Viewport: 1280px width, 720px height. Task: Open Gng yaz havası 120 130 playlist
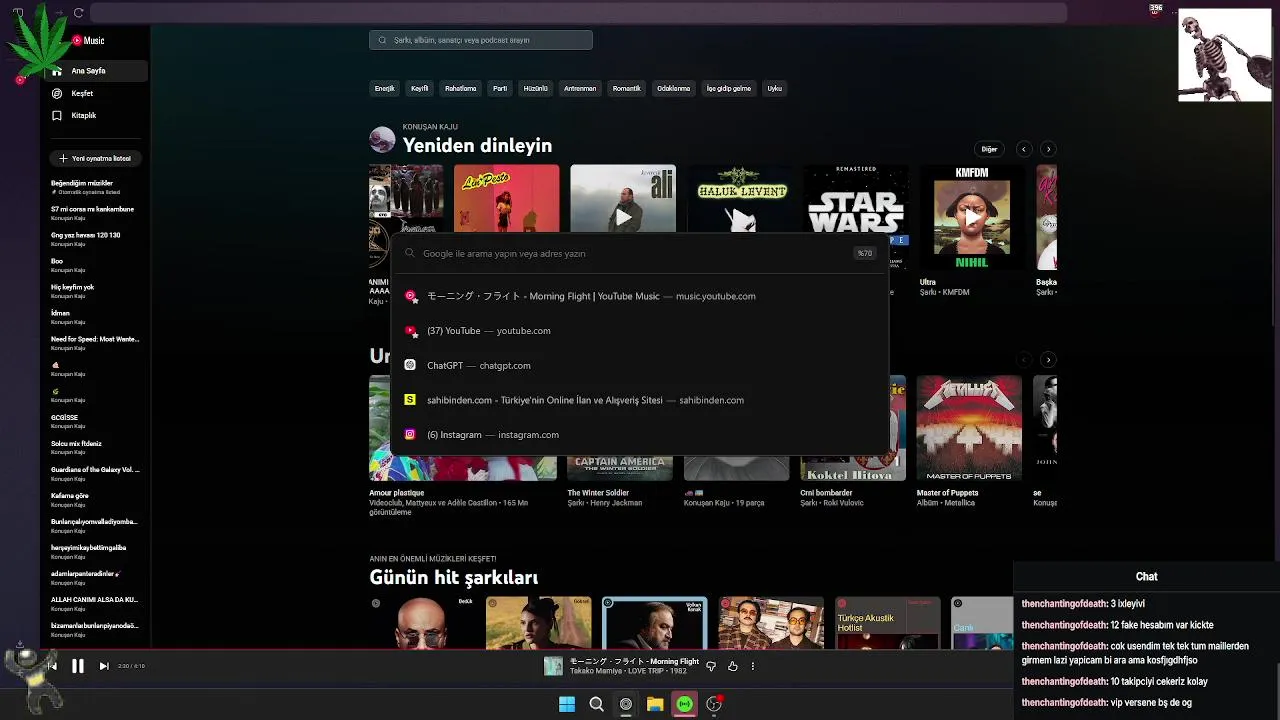click(95, 239)
